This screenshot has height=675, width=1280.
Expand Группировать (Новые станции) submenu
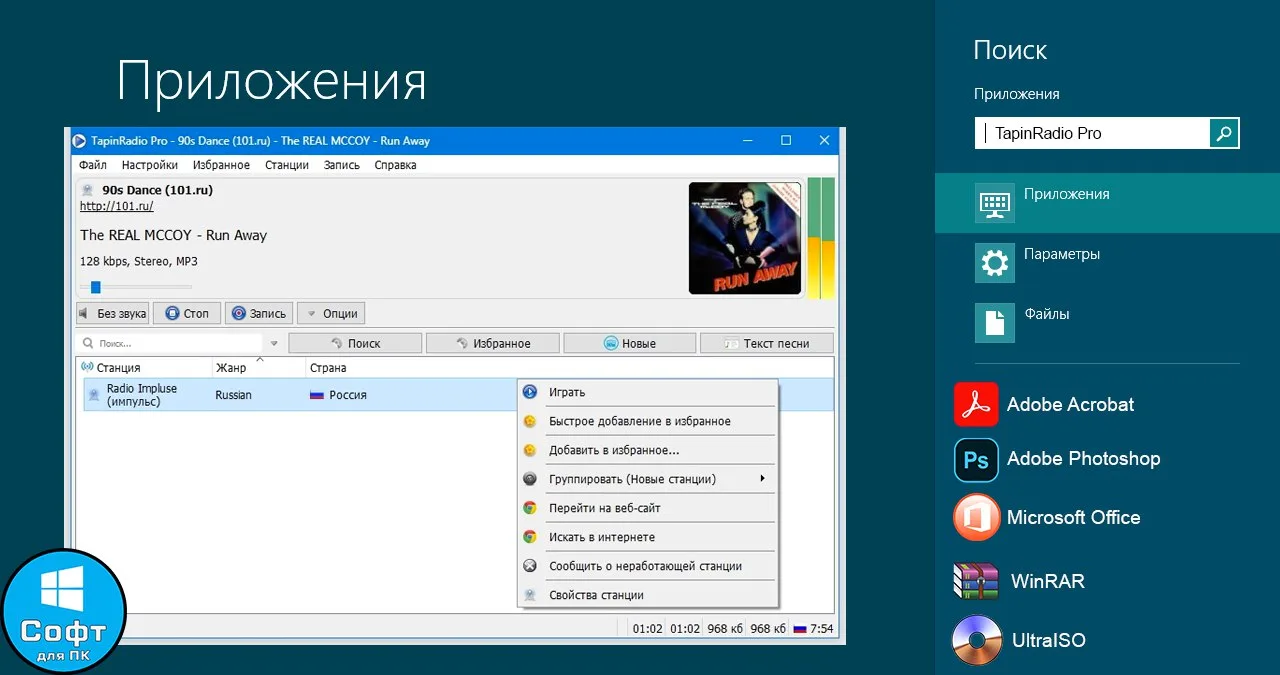click(x=648, y=479)
